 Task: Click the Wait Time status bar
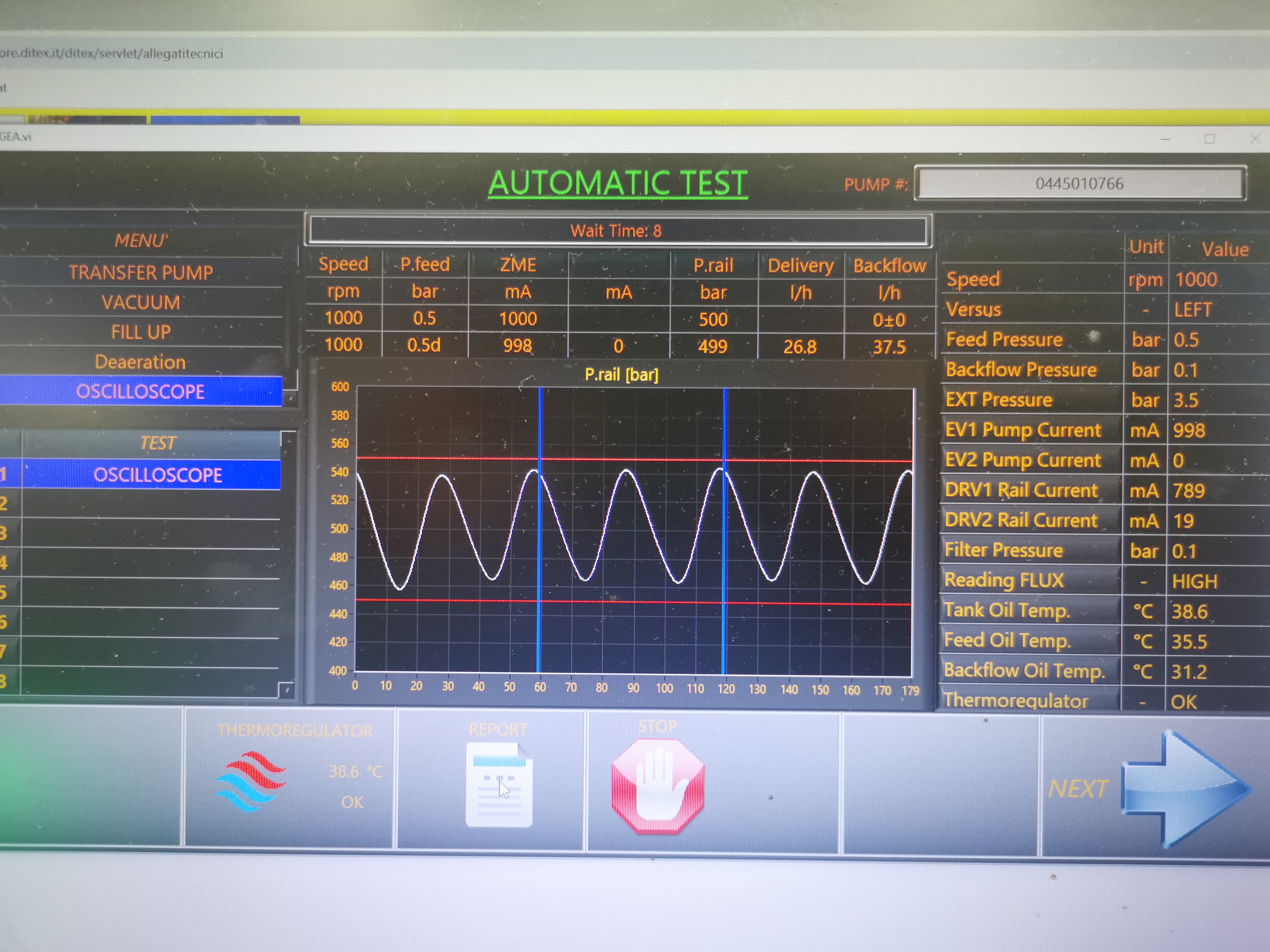617,231
